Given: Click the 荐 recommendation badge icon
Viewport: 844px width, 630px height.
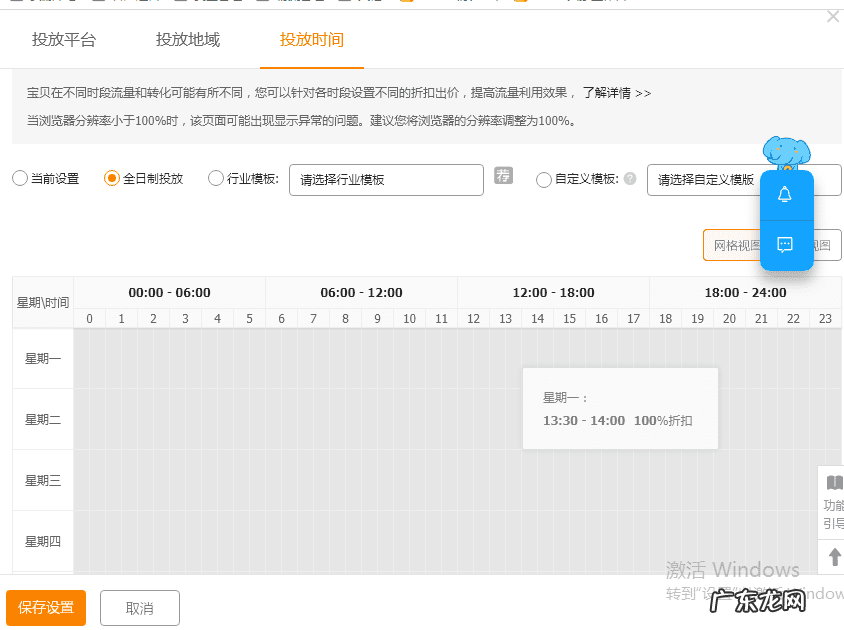Looking at the screenshot, I should pos(503,175).
